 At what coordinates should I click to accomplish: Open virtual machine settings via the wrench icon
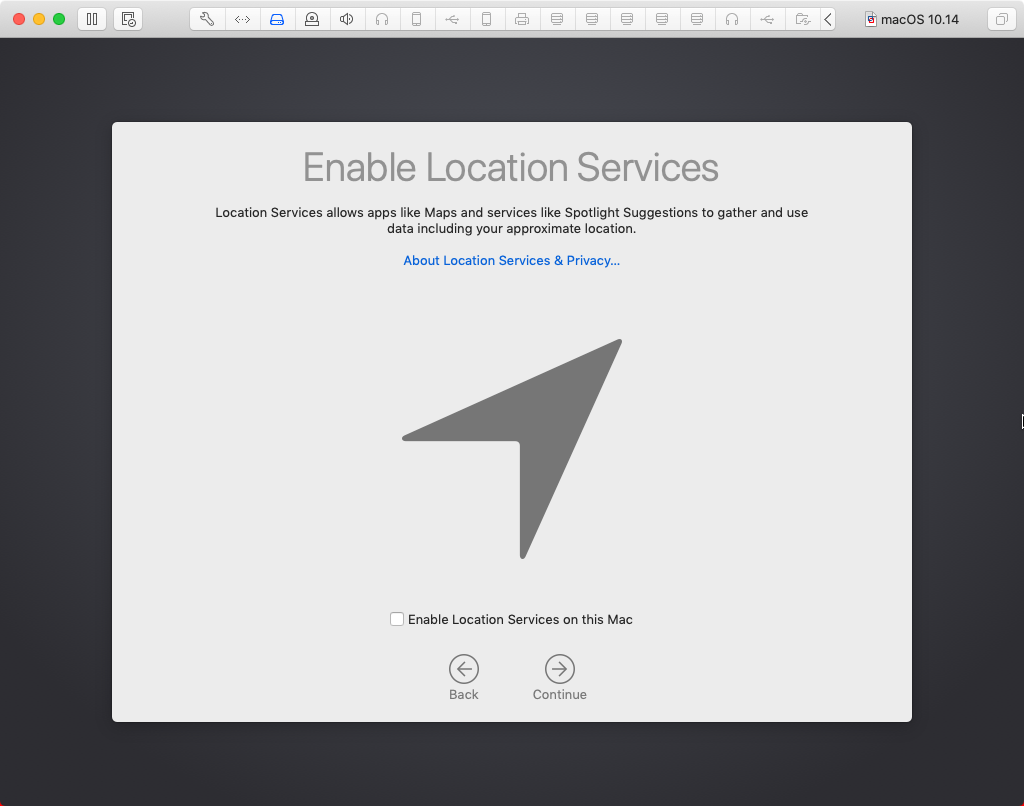(x=207, y=18)
